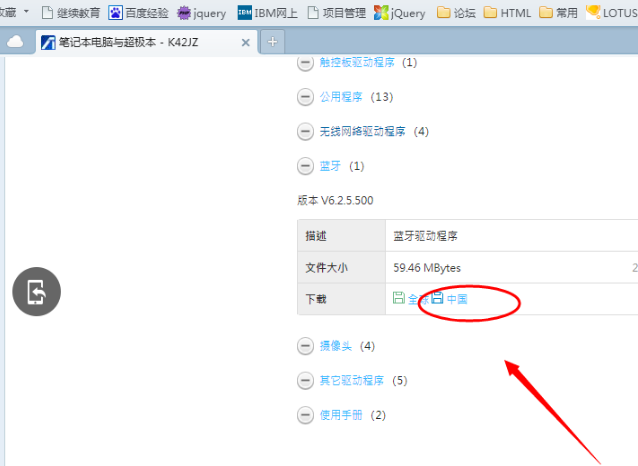638x466 pixels.
Task: Open the 使用手册 category link
Action: tap(341, 415)
